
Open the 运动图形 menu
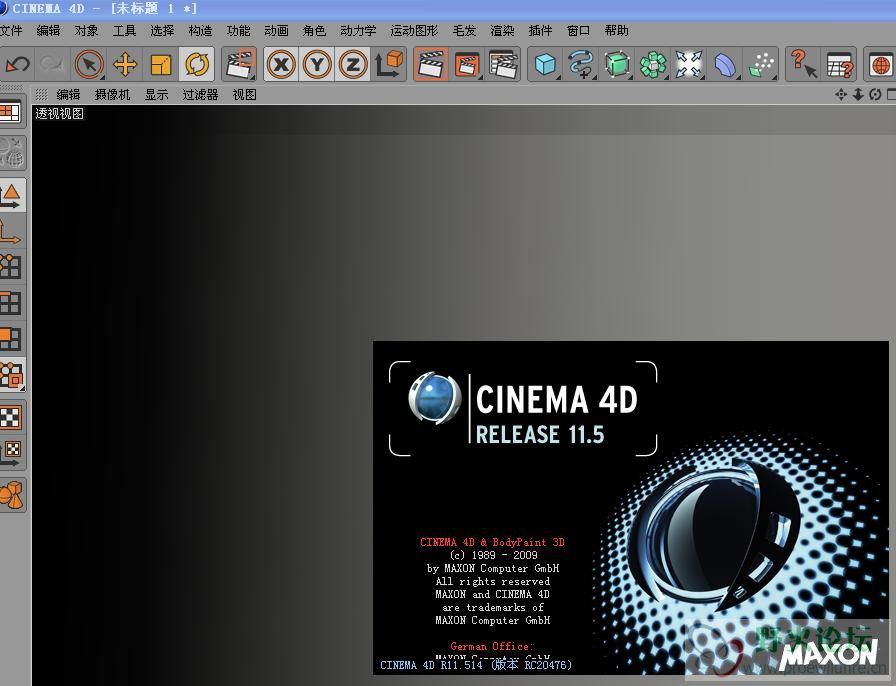point(414,30)
